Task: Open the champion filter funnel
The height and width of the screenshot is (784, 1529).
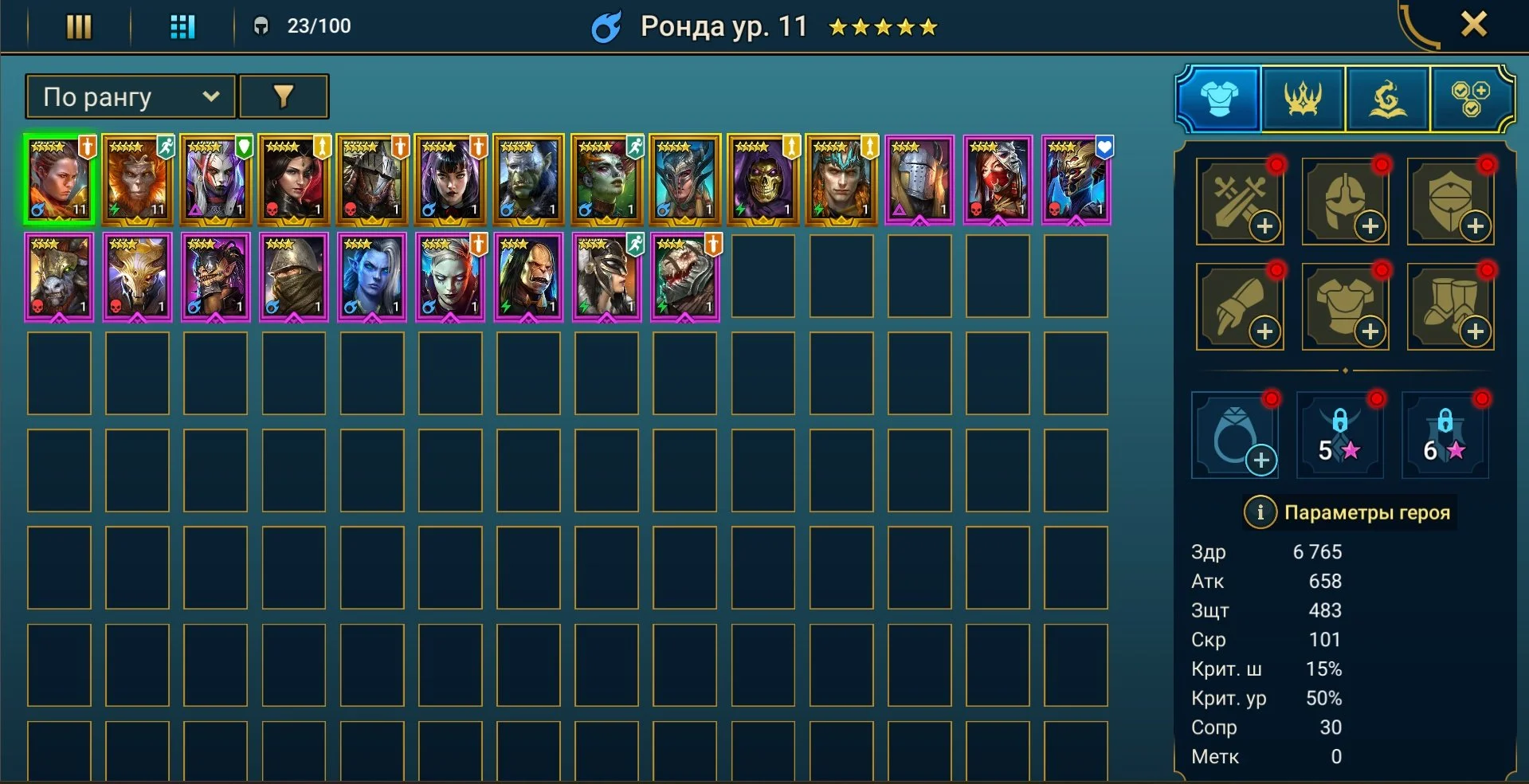Action: coord(284,96)
